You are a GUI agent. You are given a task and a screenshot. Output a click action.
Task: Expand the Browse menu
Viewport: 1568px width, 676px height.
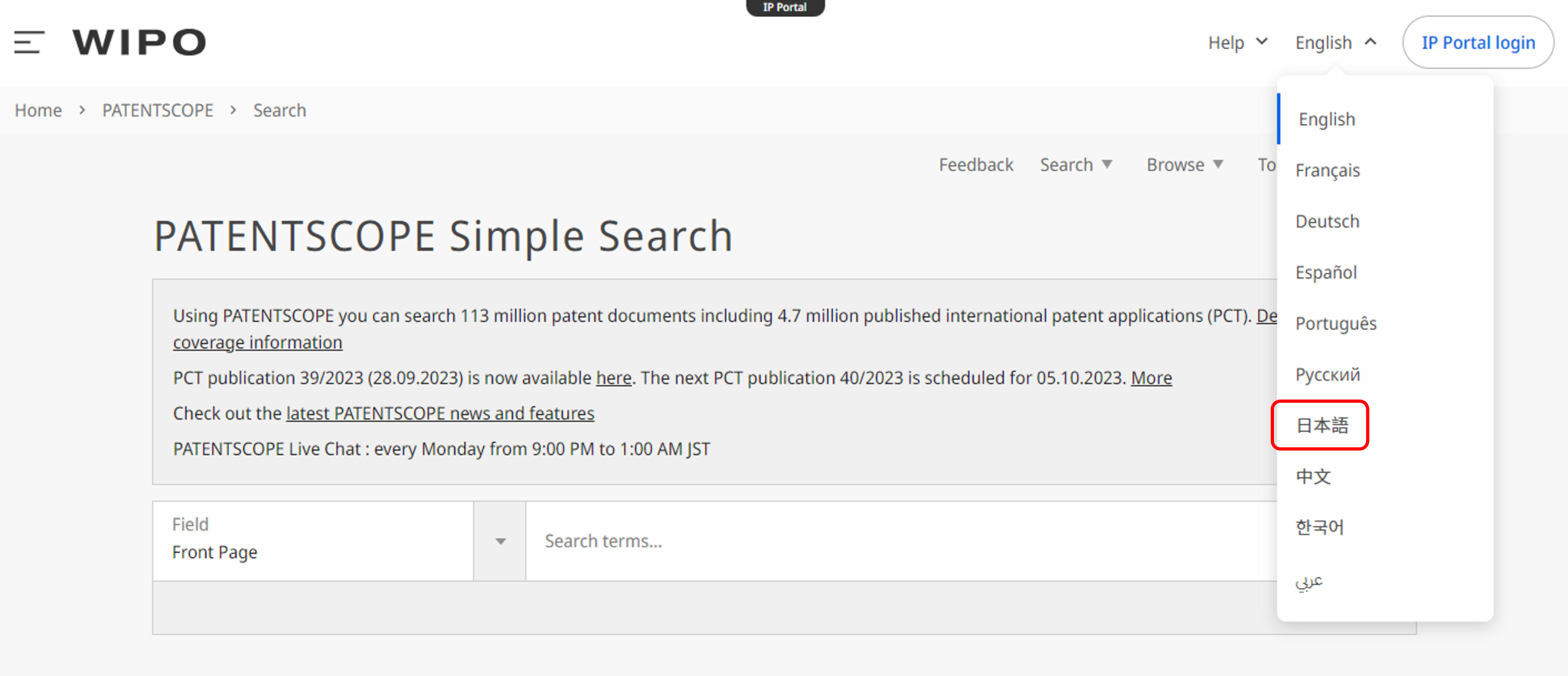(1184, 165)
